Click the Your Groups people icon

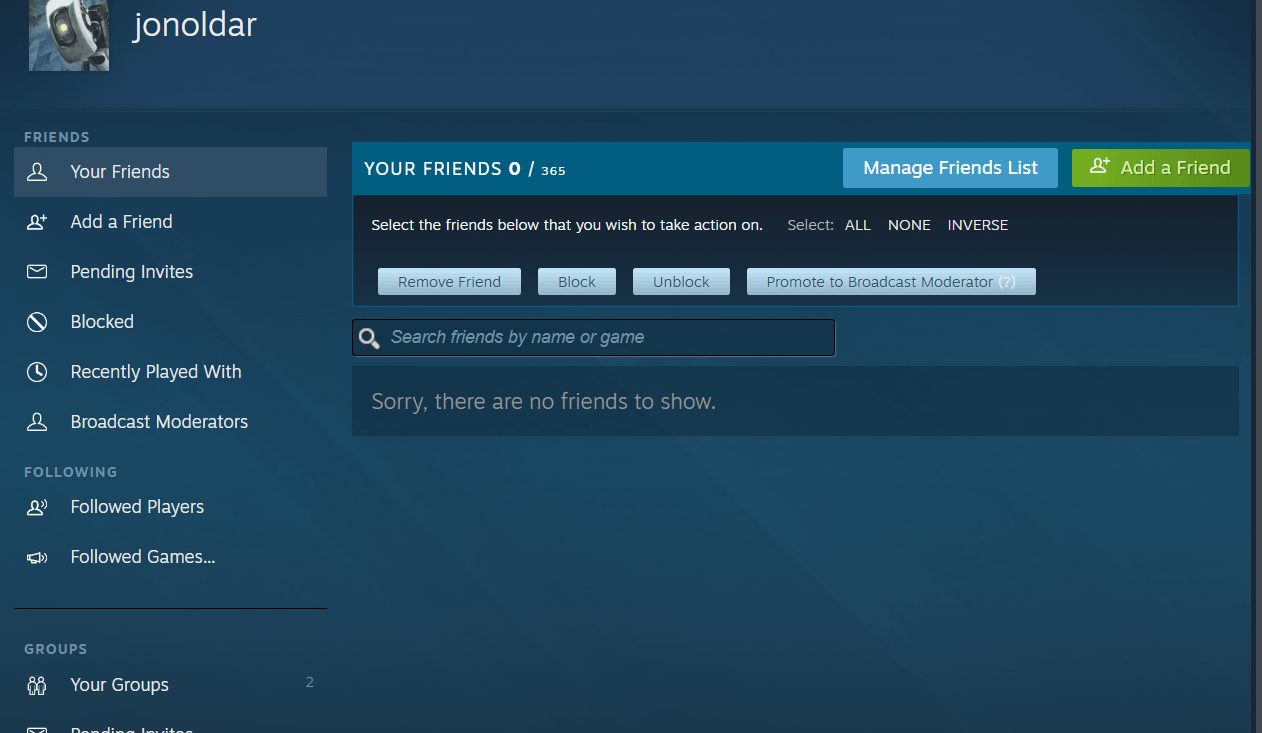[x=37, y=685]
